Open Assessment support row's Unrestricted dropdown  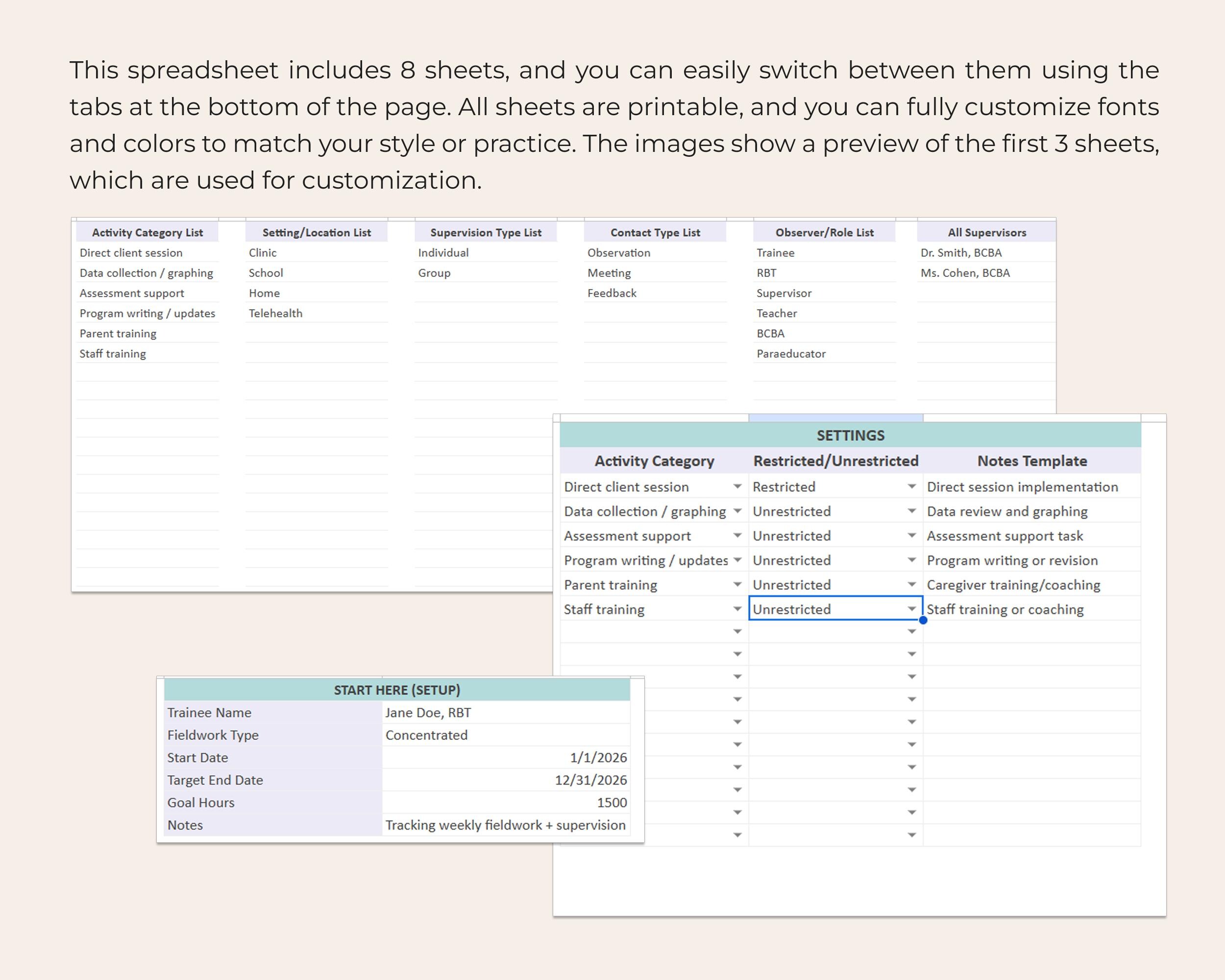click(911, 536)
